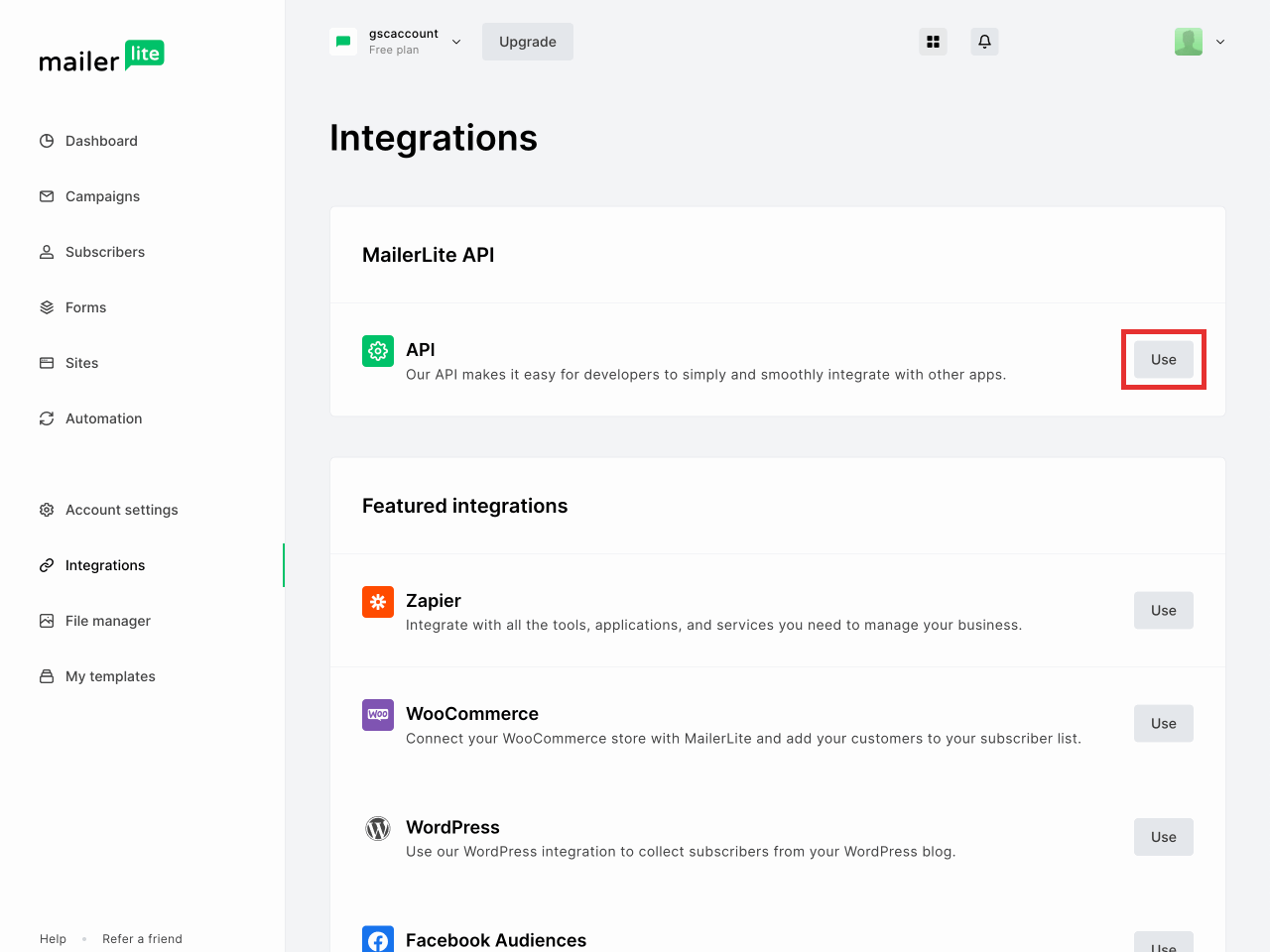Click the purple WooCommerce logo
The height and width of the screenshot is (952, 1270).
(378, 715)
